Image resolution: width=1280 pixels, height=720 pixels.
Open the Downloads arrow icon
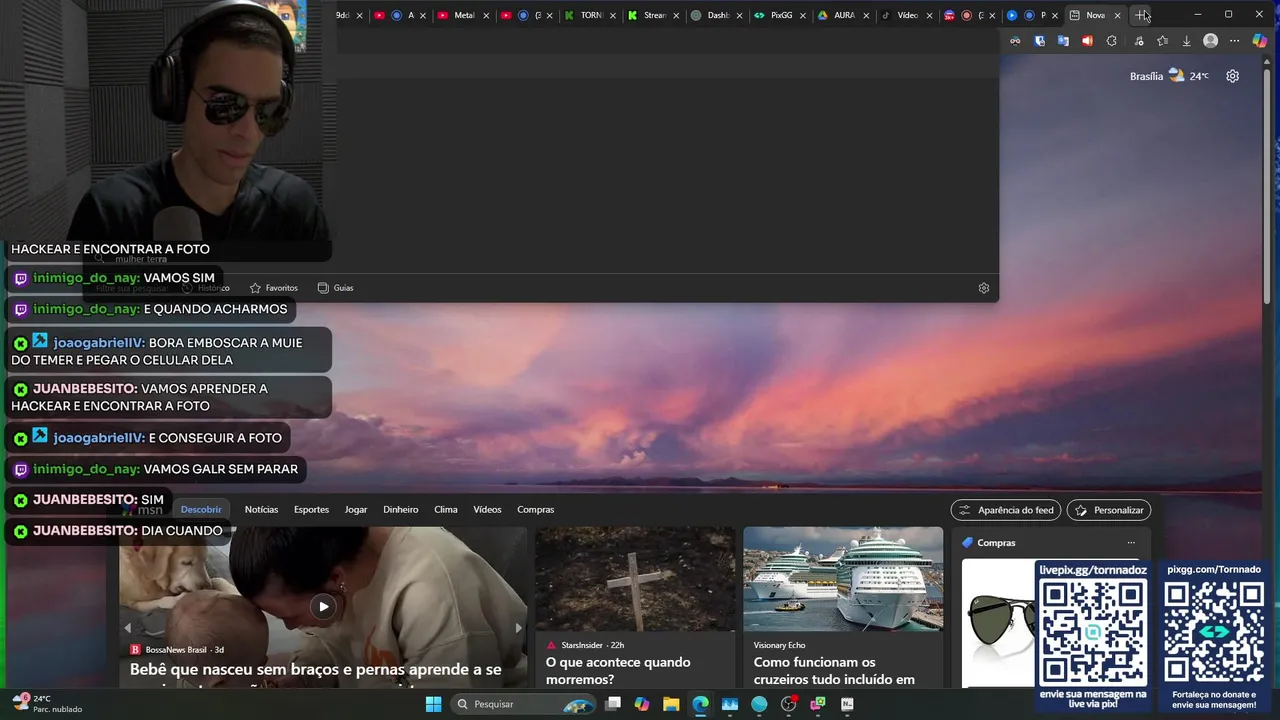1186,41
